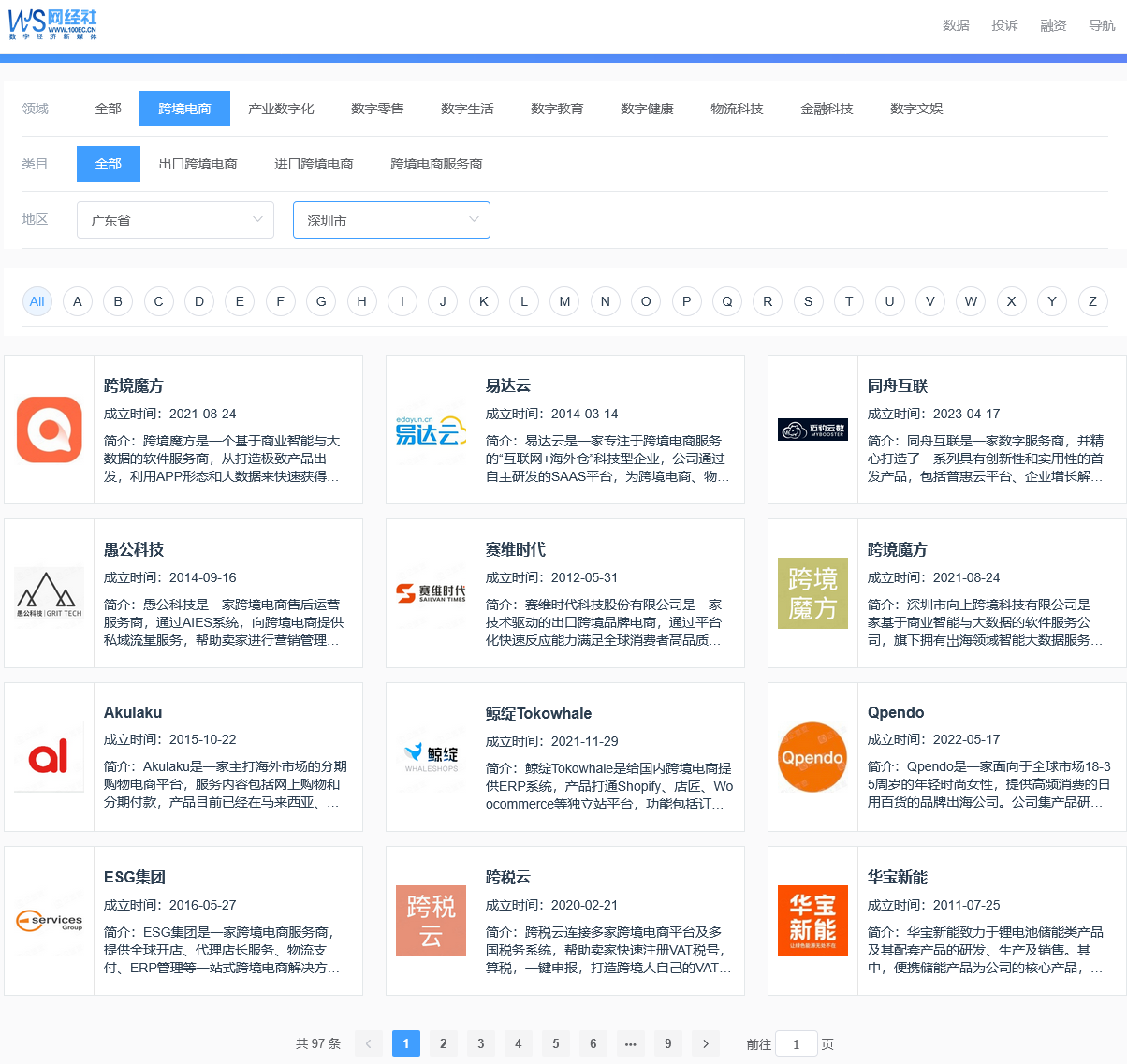The image size is (1127, 1064).
Task: Open the 赛维时代 Sailvan Times logo
Action: 431,593
